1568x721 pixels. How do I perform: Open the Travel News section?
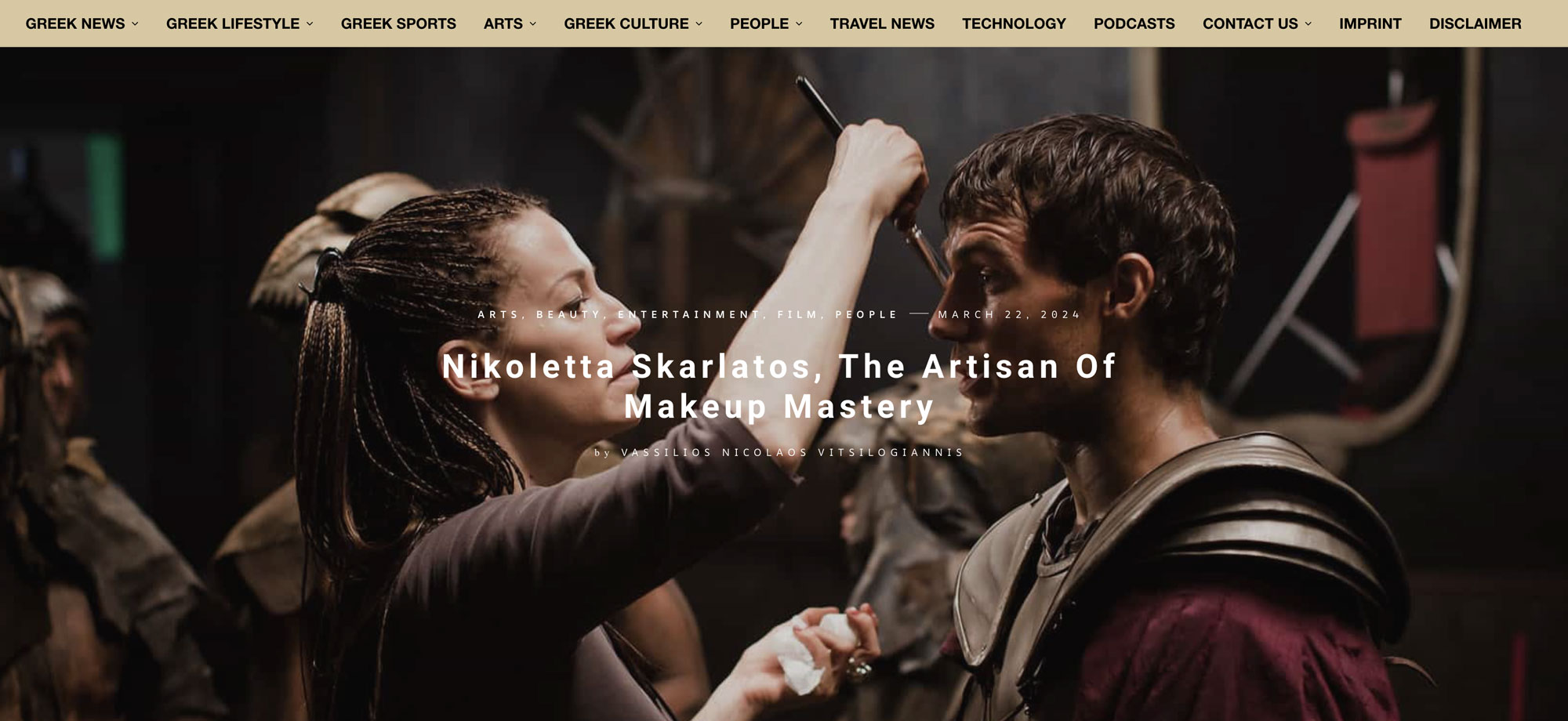tap(882, 24)
